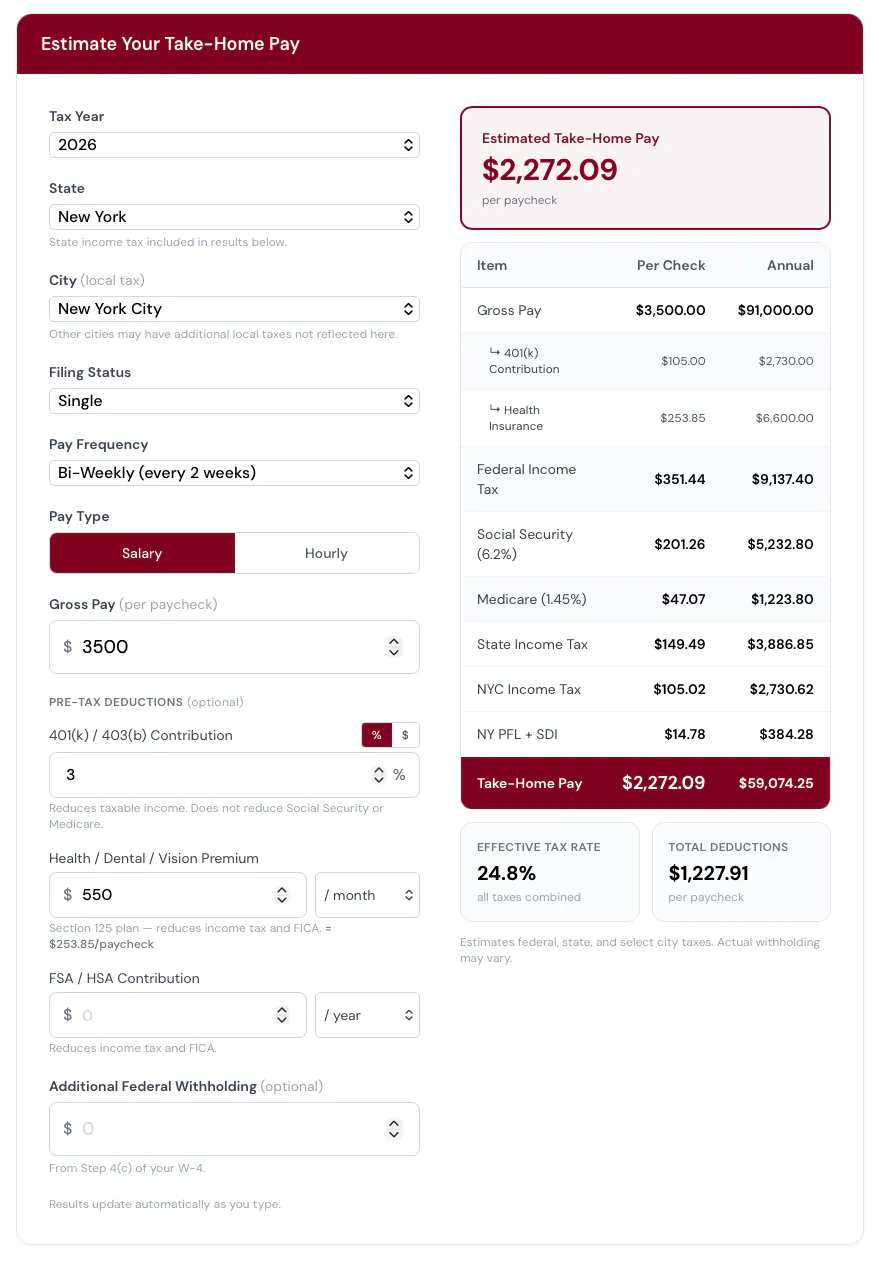
Task: Click the Health premium amount stepper arrows
Action: pos(282,895)
